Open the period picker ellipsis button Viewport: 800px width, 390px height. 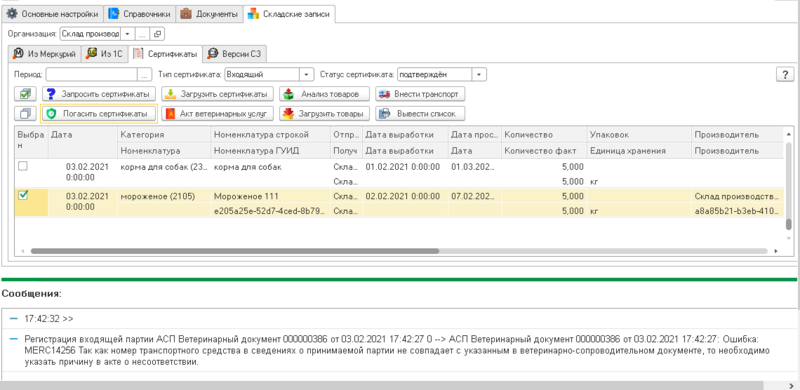tap(145, 75)
